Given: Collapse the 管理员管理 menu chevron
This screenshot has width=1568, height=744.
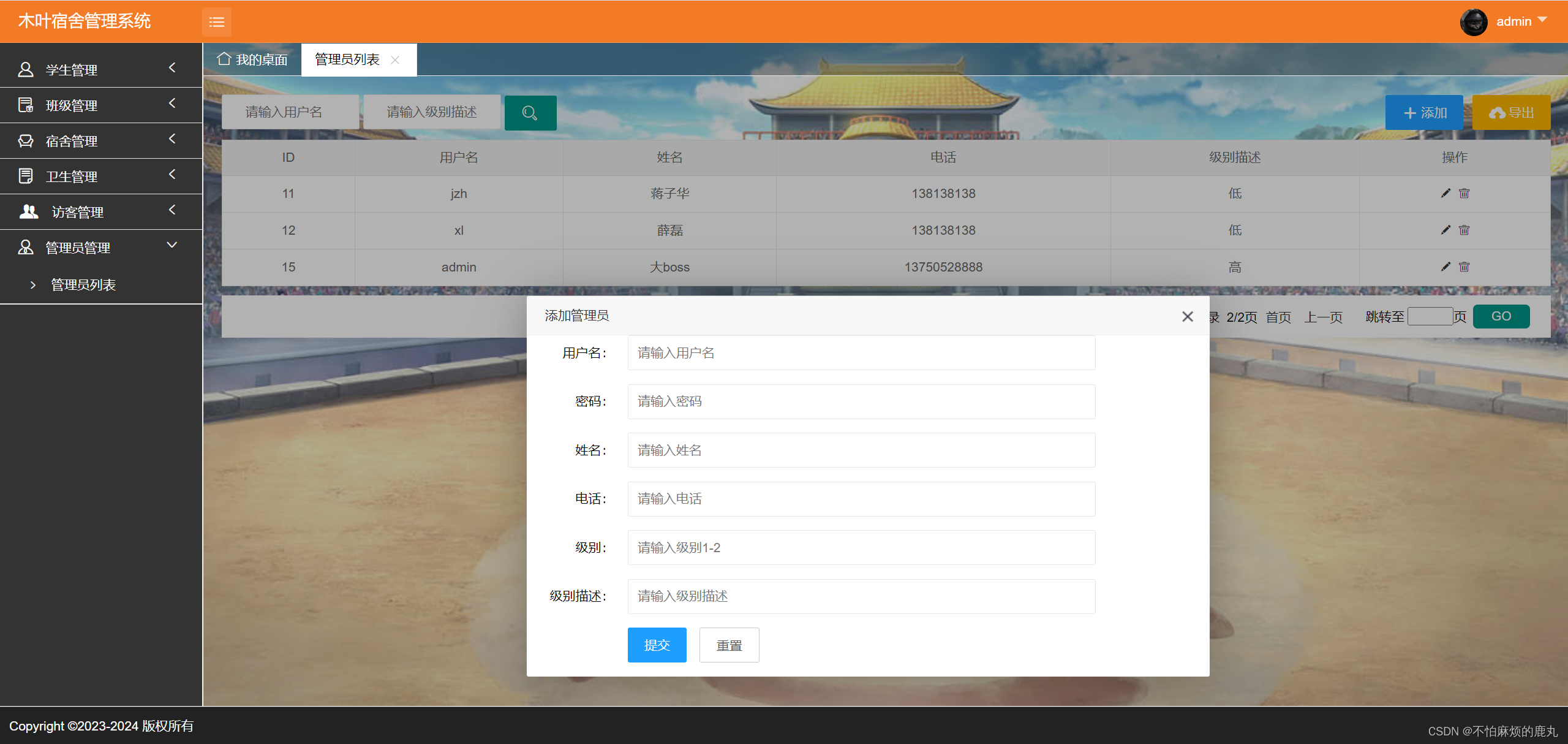Looking at the screenshot, I should tap(172, 245).
